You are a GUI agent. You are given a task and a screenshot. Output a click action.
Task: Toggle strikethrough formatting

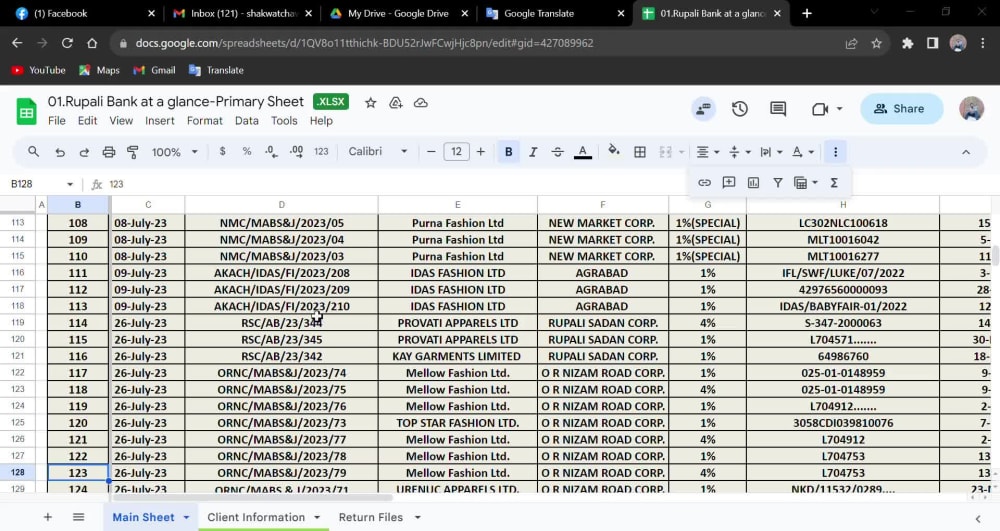[557, 152]
